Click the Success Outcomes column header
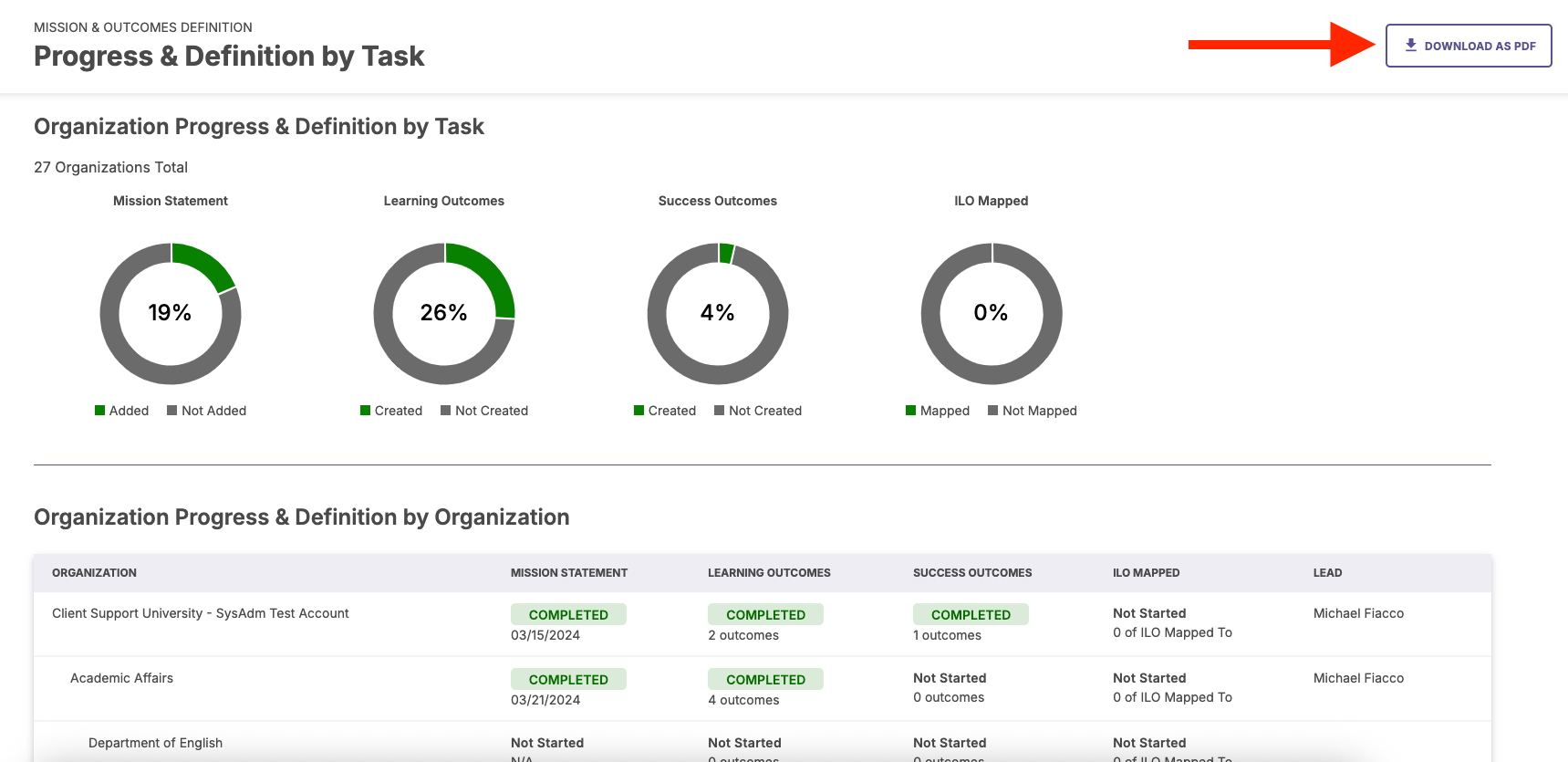 click(972, 573)
